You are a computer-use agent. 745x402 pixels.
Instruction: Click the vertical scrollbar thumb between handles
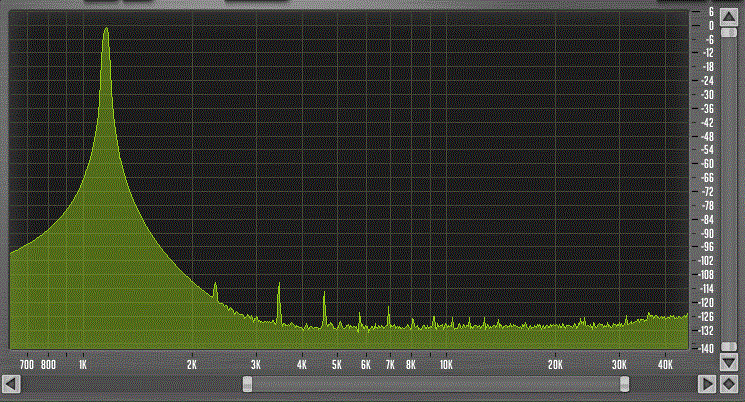729,190
